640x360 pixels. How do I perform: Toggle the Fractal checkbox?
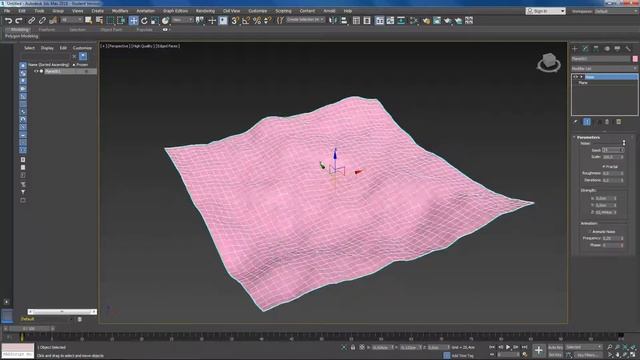pyautogui.click(x=603, y=167)
